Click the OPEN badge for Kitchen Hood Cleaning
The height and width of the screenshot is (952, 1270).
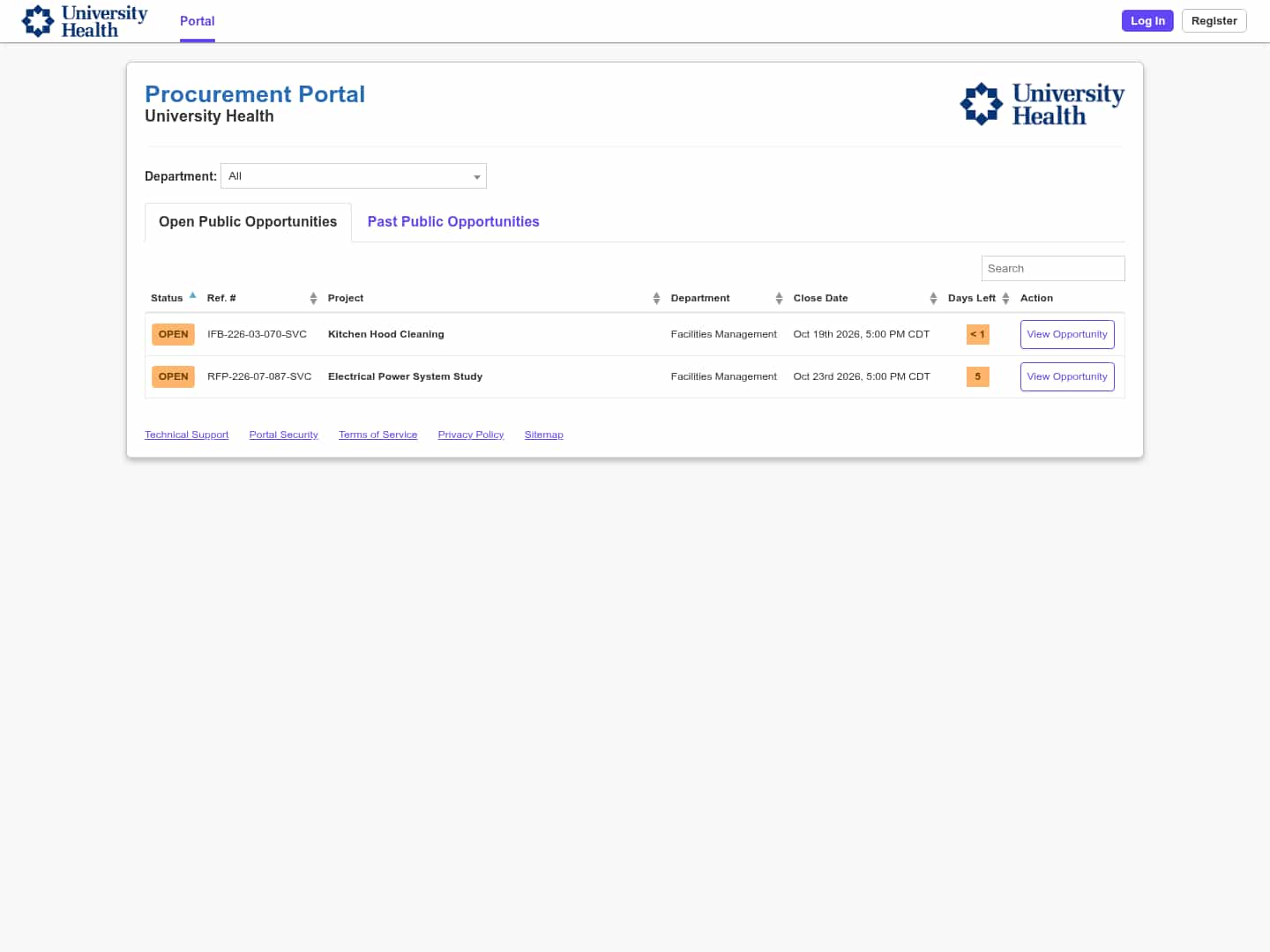173,335
